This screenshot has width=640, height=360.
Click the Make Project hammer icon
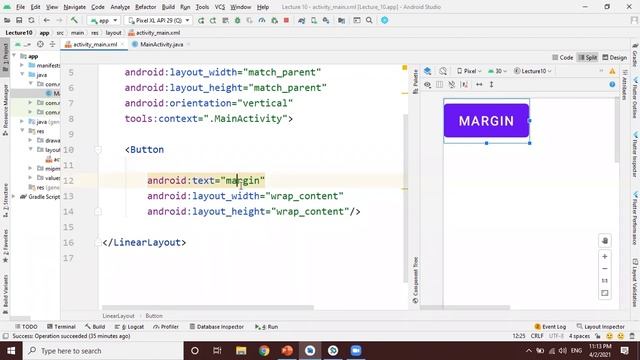tap(74, 20)
